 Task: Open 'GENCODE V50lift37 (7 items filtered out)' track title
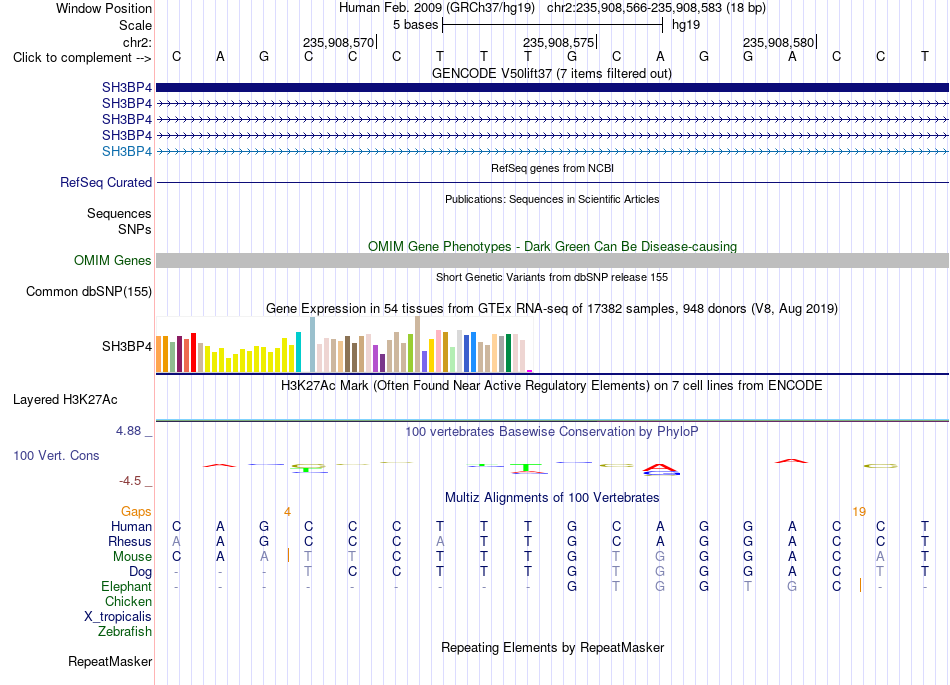pyautogui.click(x=551, y=73)
